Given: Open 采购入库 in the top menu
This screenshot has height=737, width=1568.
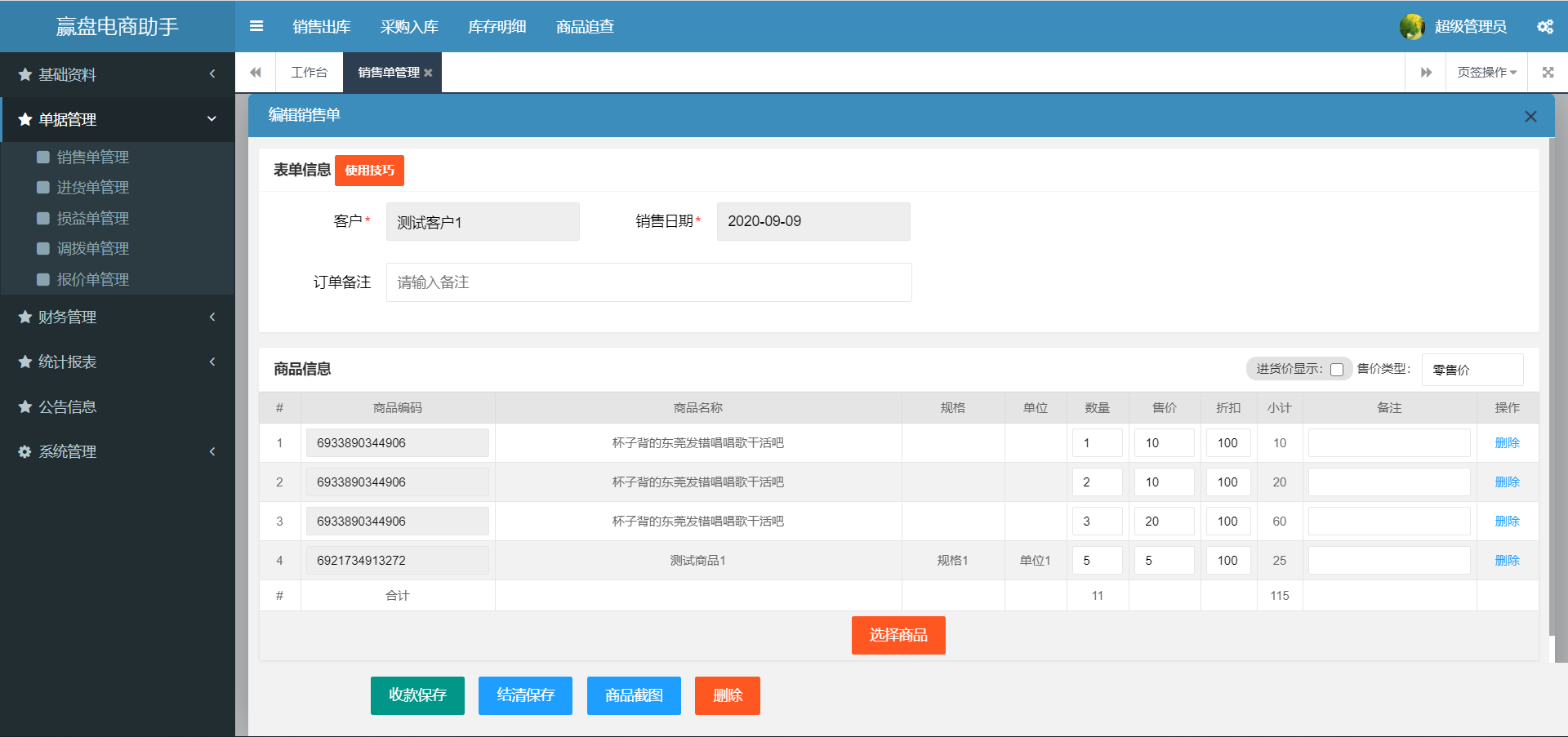Looking at the screenshot, I should 409,27.
